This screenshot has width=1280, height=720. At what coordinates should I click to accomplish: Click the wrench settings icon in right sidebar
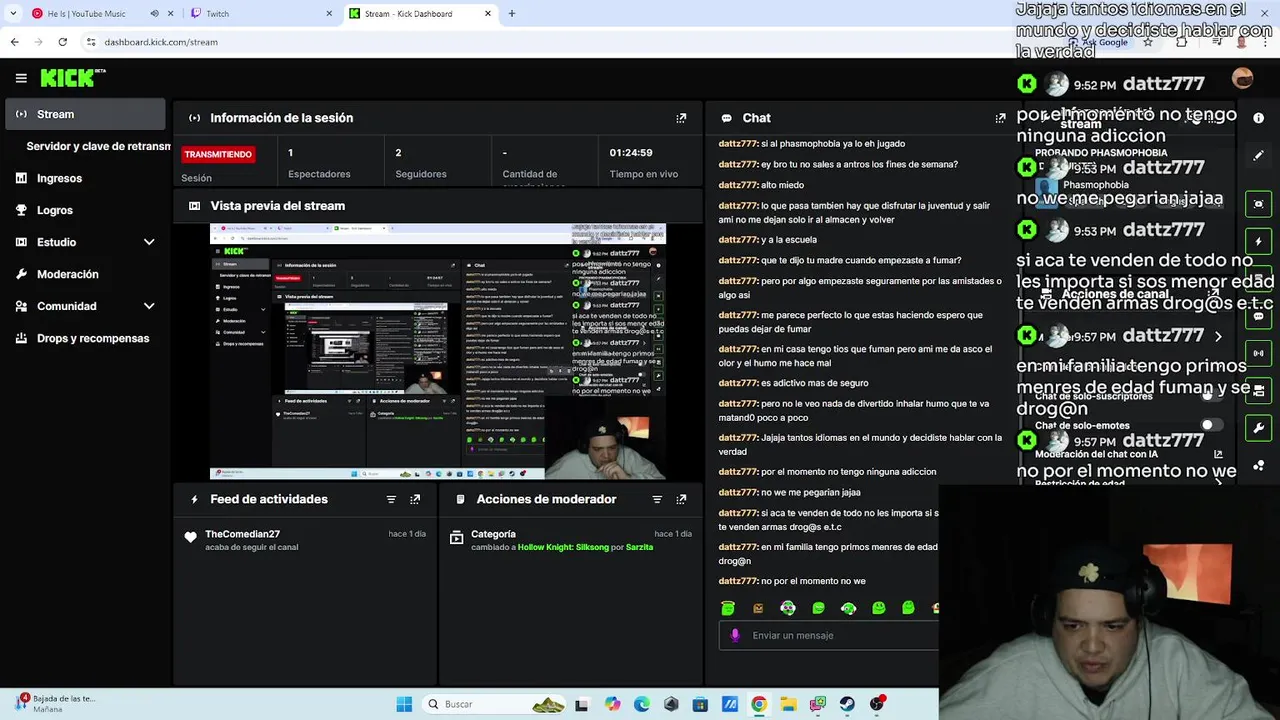click(x=1258, y=428)
